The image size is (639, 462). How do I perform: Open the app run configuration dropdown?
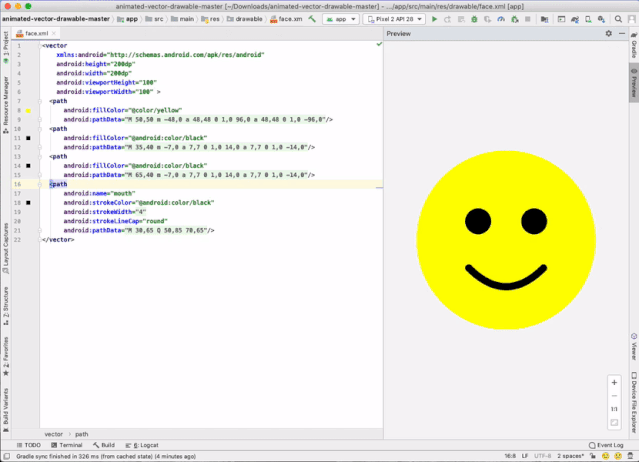[342, 19]
